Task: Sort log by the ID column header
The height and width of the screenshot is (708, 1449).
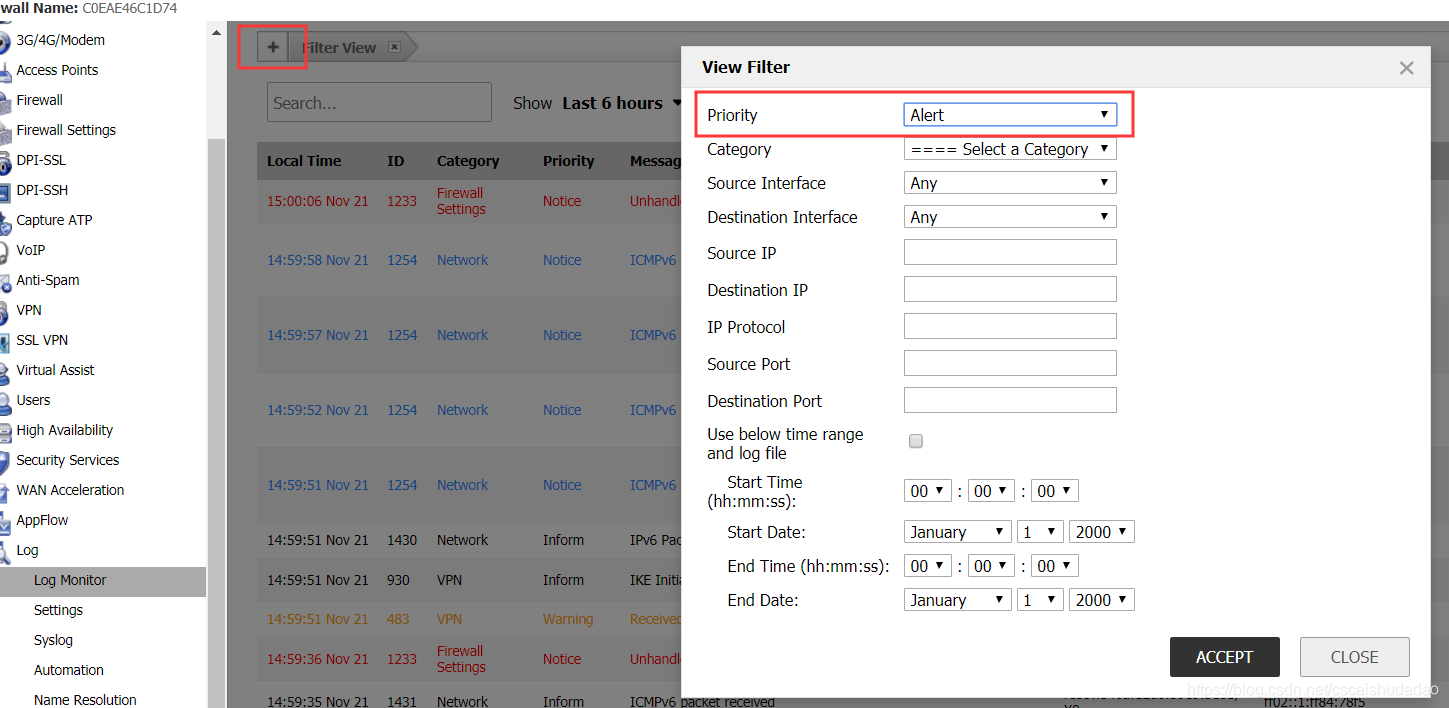Action: [396, 161]
